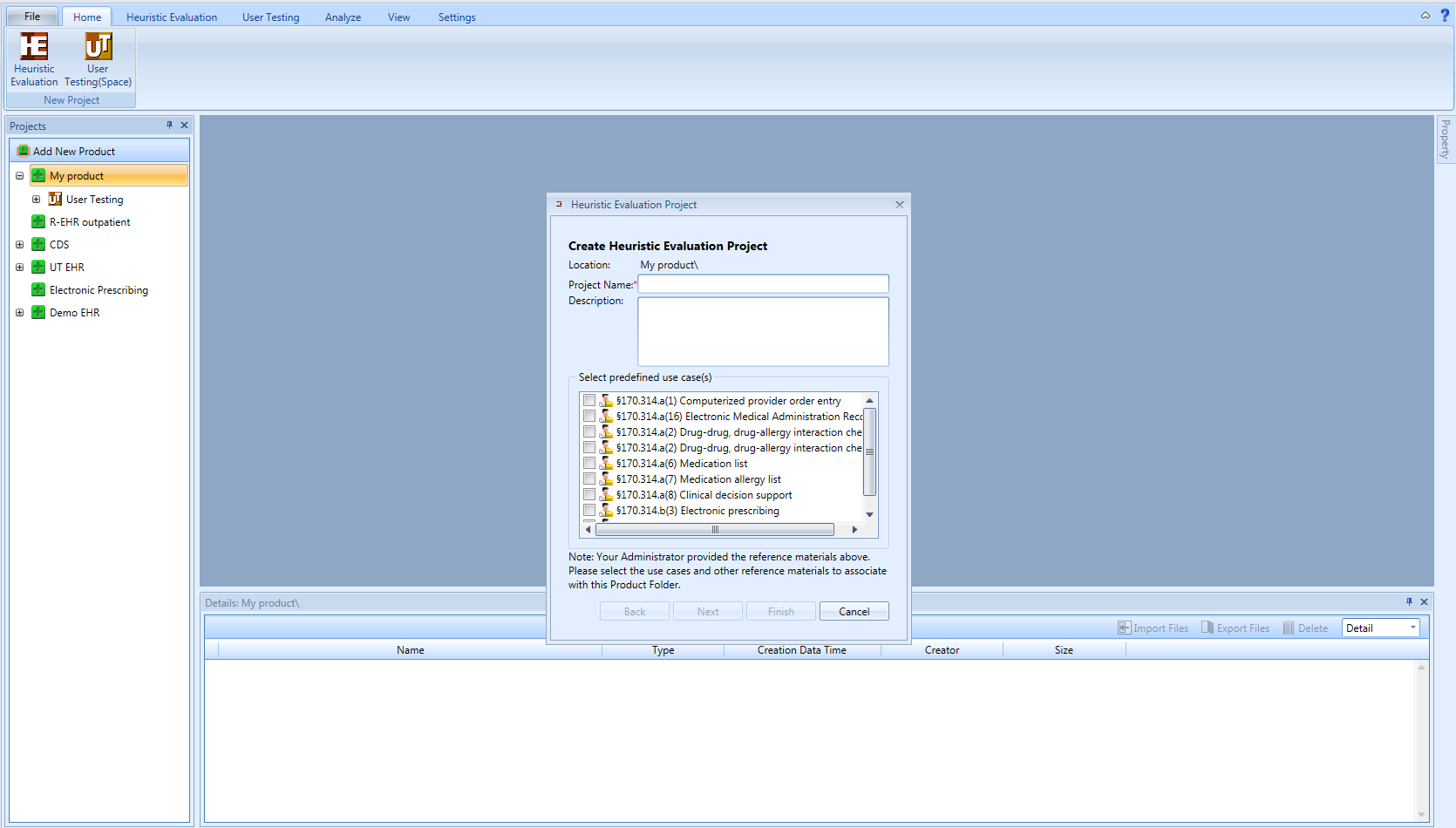Screen dimensions: 1456x828
Task: Click the Import Files icon
Action: (x=1125, y=628)
